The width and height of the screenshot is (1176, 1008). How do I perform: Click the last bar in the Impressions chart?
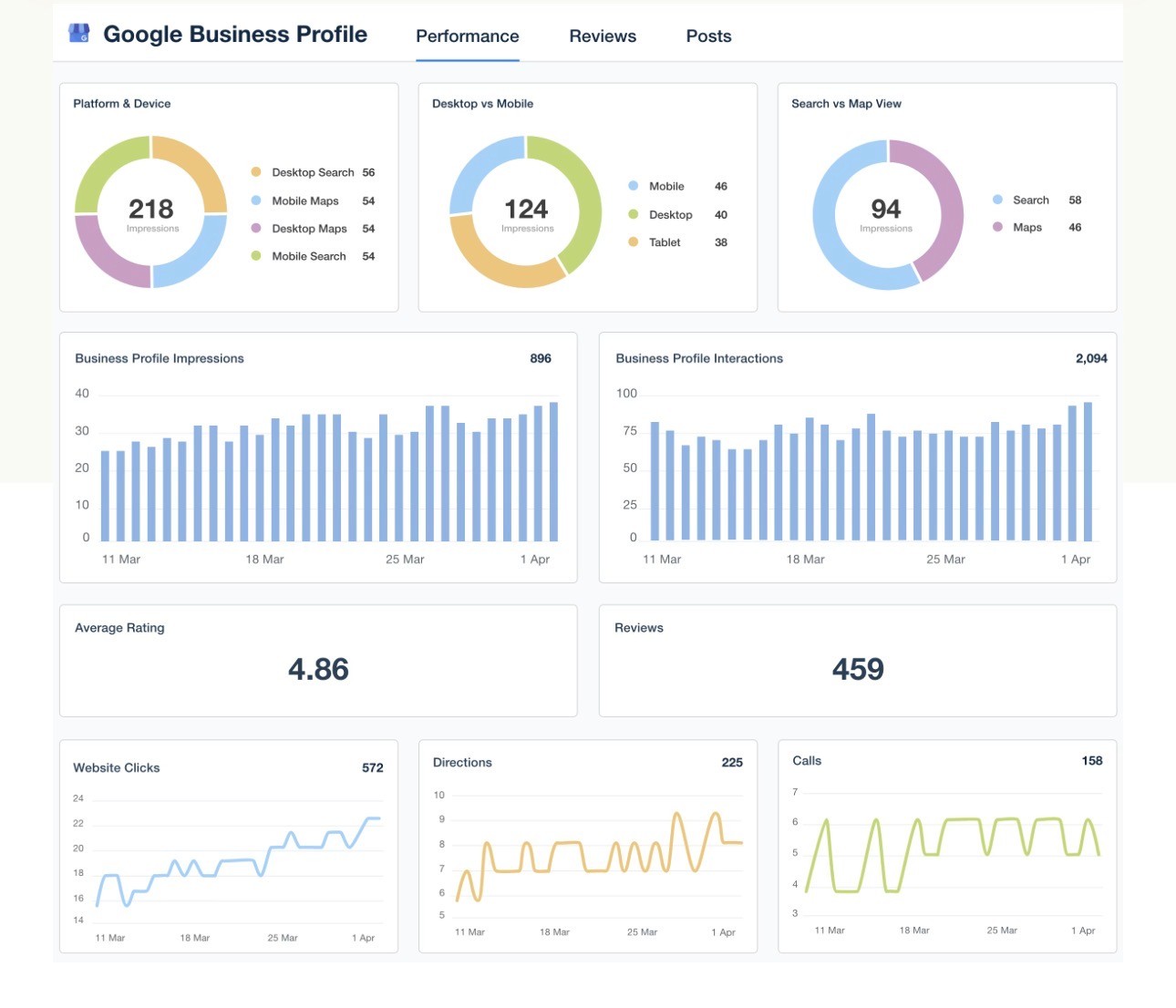pos(553,471)
